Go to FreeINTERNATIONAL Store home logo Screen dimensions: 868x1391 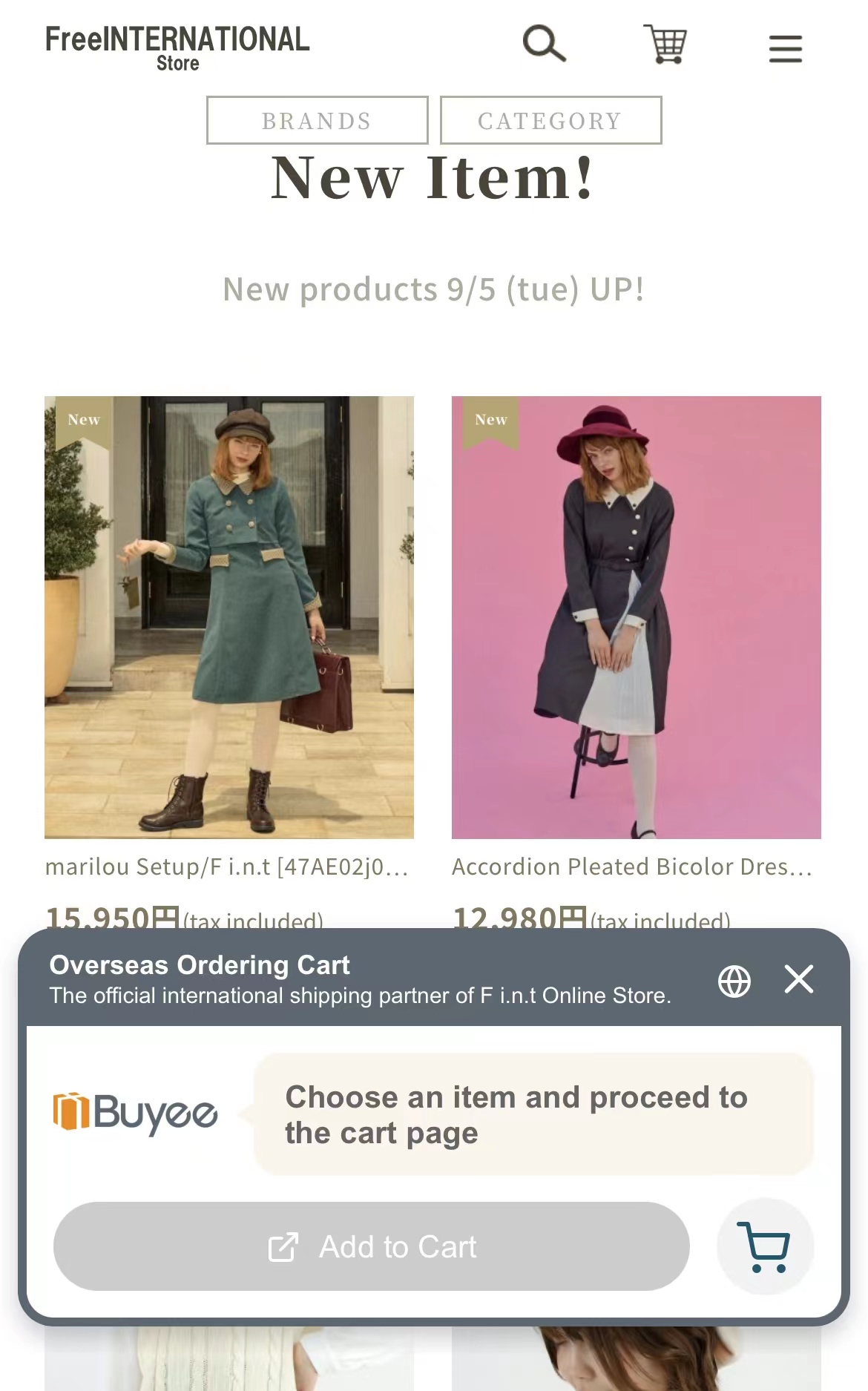(177, 48)
